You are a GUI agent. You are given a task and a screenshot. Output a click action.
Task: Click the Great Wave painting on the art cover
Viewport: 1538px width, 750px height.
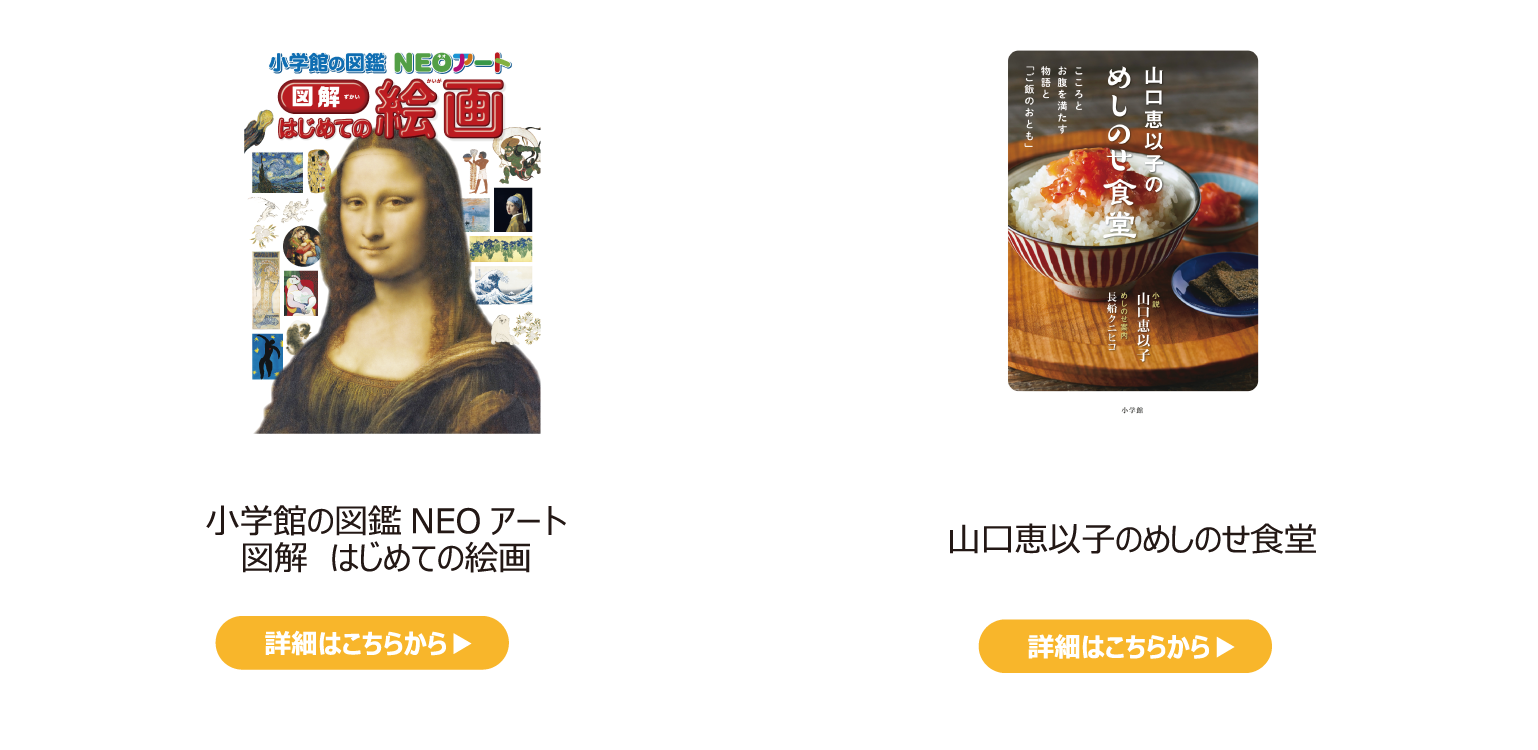tap(503, 285)
